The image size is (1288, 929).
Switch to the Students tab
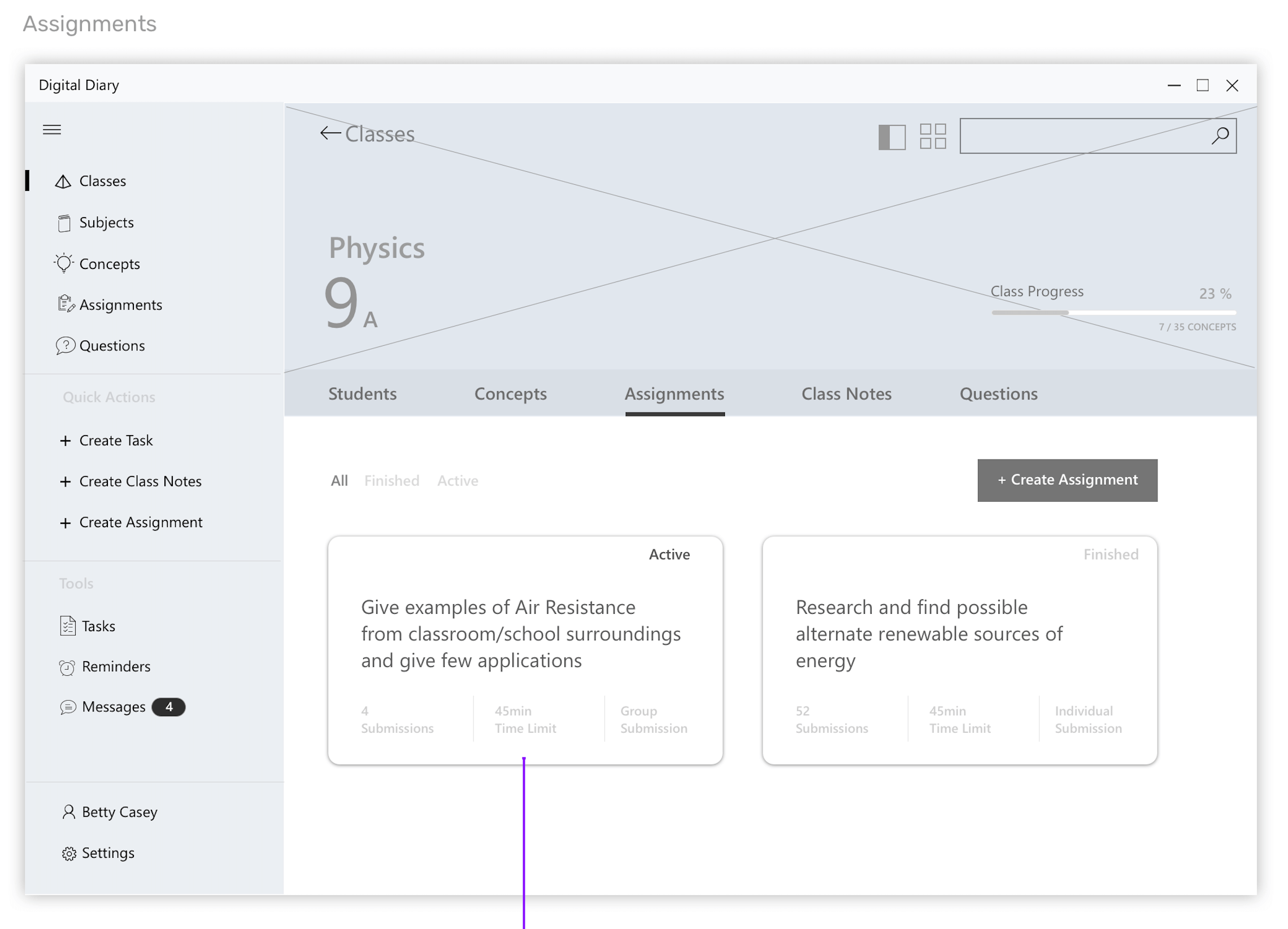click(362, 394)
